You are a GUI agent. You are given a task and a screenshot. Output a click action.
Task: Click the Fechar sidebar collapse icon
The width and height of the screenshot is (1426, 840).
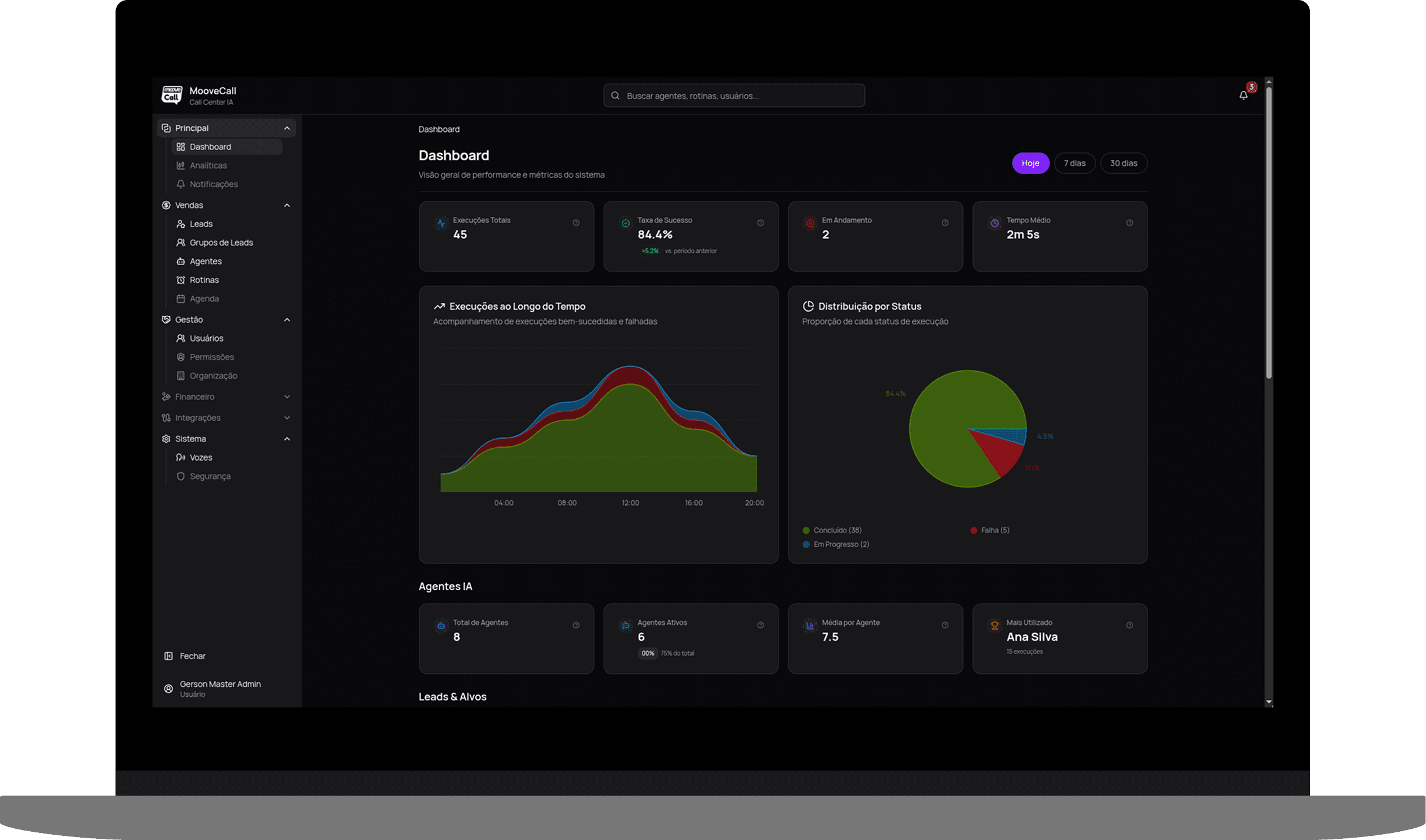(168, 656)
